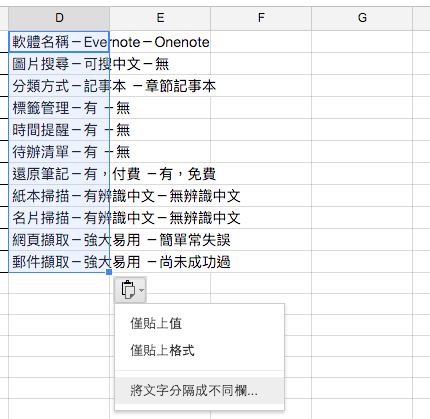This screenshot has width=430, height=419.
Task: Select column E header
Action: point(160,18)
